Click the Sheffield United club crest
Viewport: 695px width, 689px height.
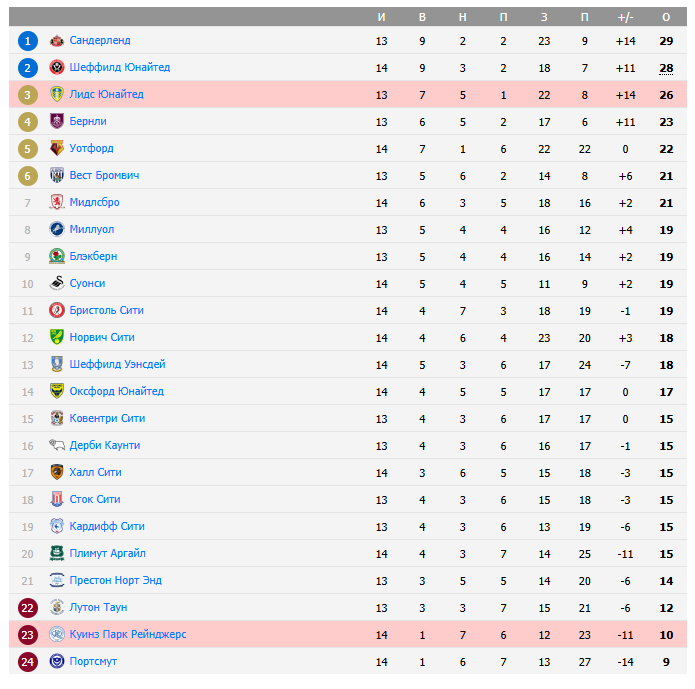57,68
